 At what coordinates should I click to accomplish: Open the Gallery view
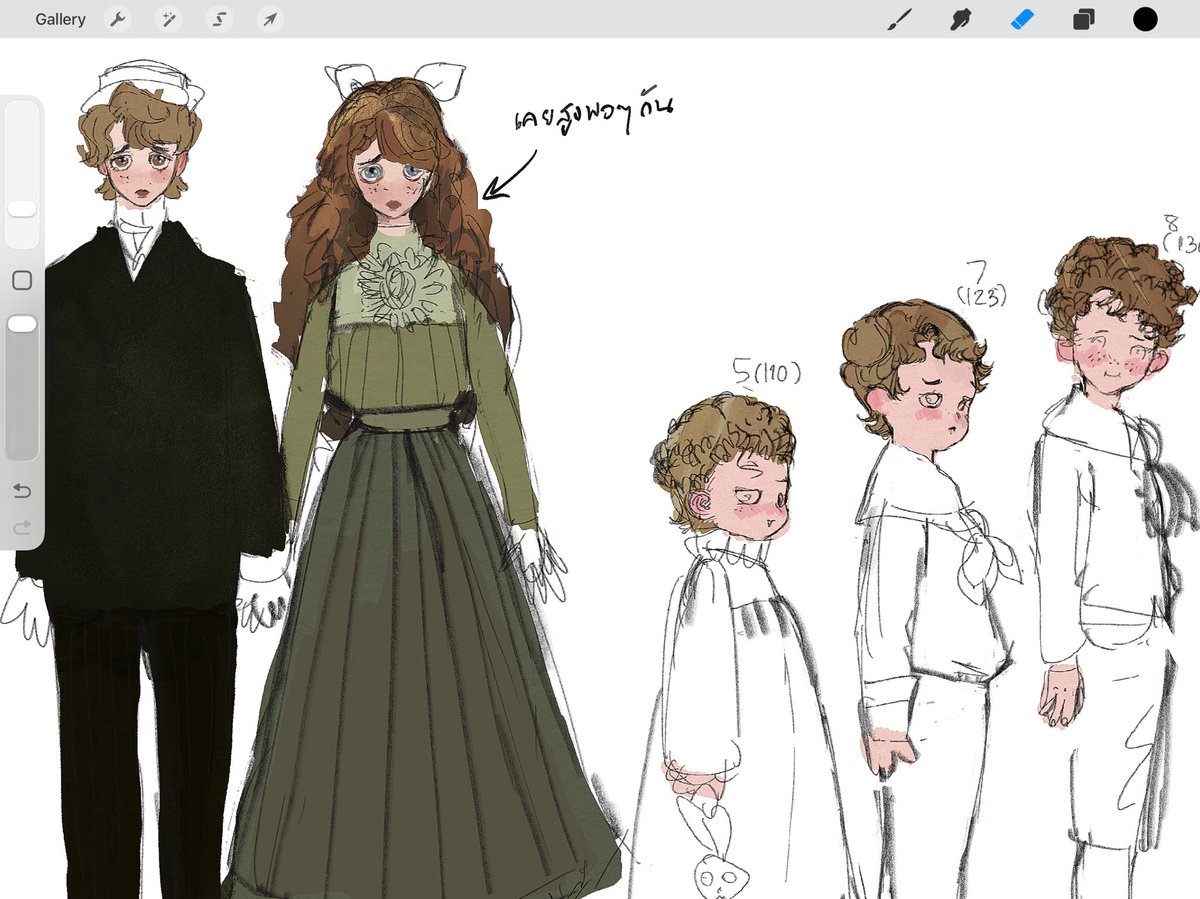click(x=60, y=19)
